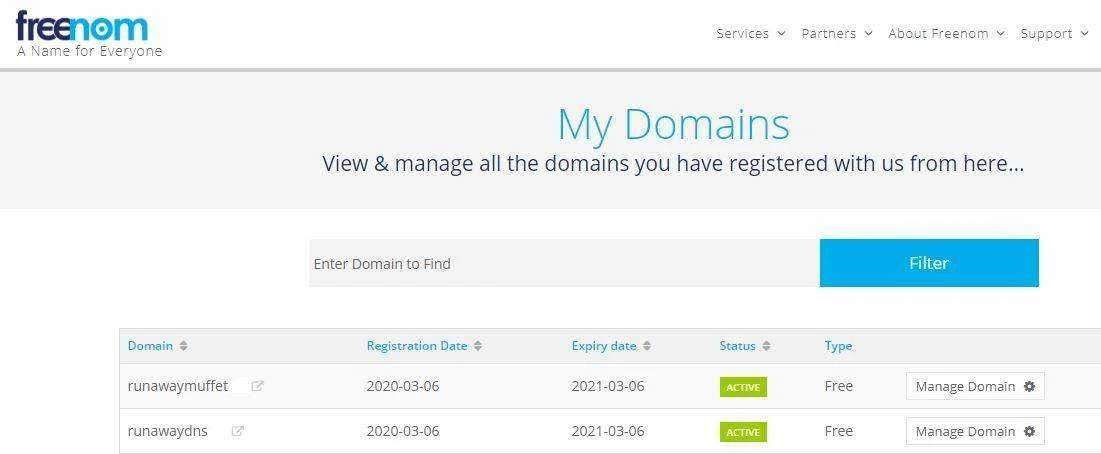Click expiry date 2021-03-06 of runawaydns
This screenshot has height=454, width=1101.
pyautogui.click(x=608, y=432)
